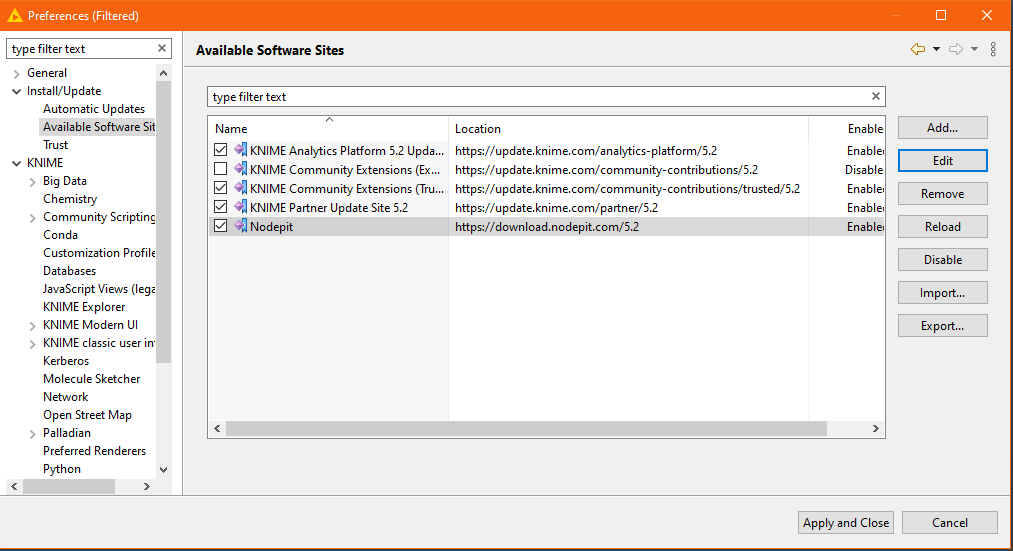
Task: Uncheck KNIME Analytics Platform 5.2 update site
Action: (220, 150)
